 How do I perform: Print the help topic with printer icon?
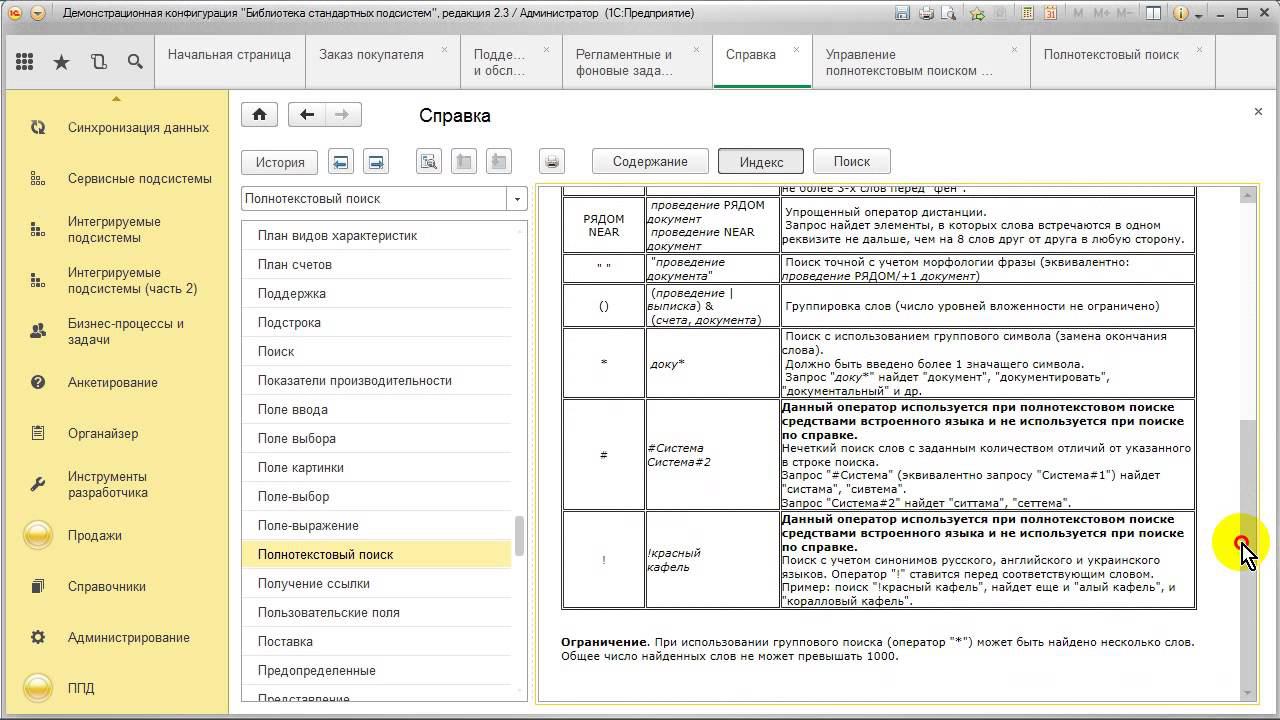(x=552, y=162)
